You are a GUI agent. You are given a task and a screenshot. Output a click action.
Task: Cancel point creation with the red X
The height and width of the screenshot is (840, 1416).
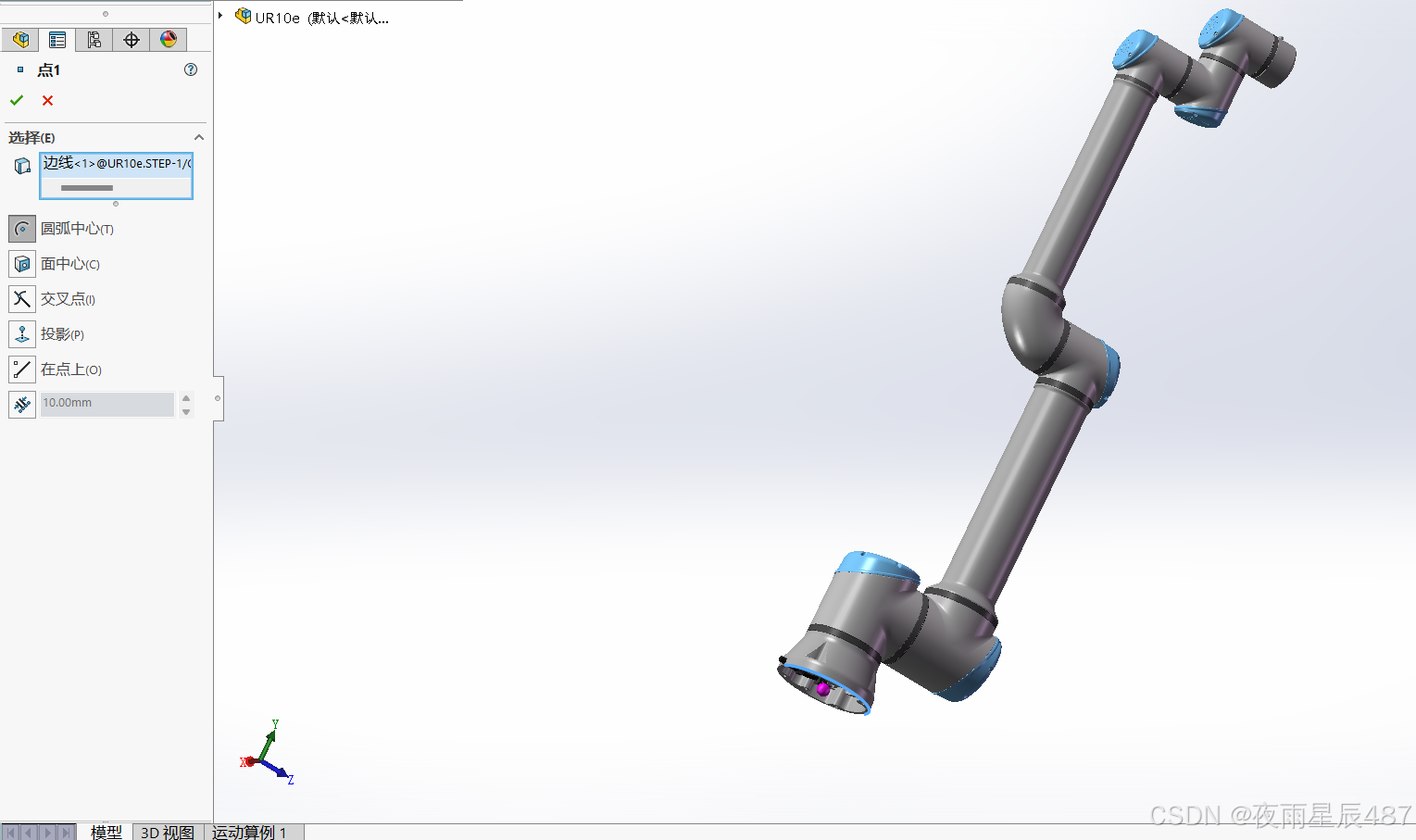click(48, 100)
